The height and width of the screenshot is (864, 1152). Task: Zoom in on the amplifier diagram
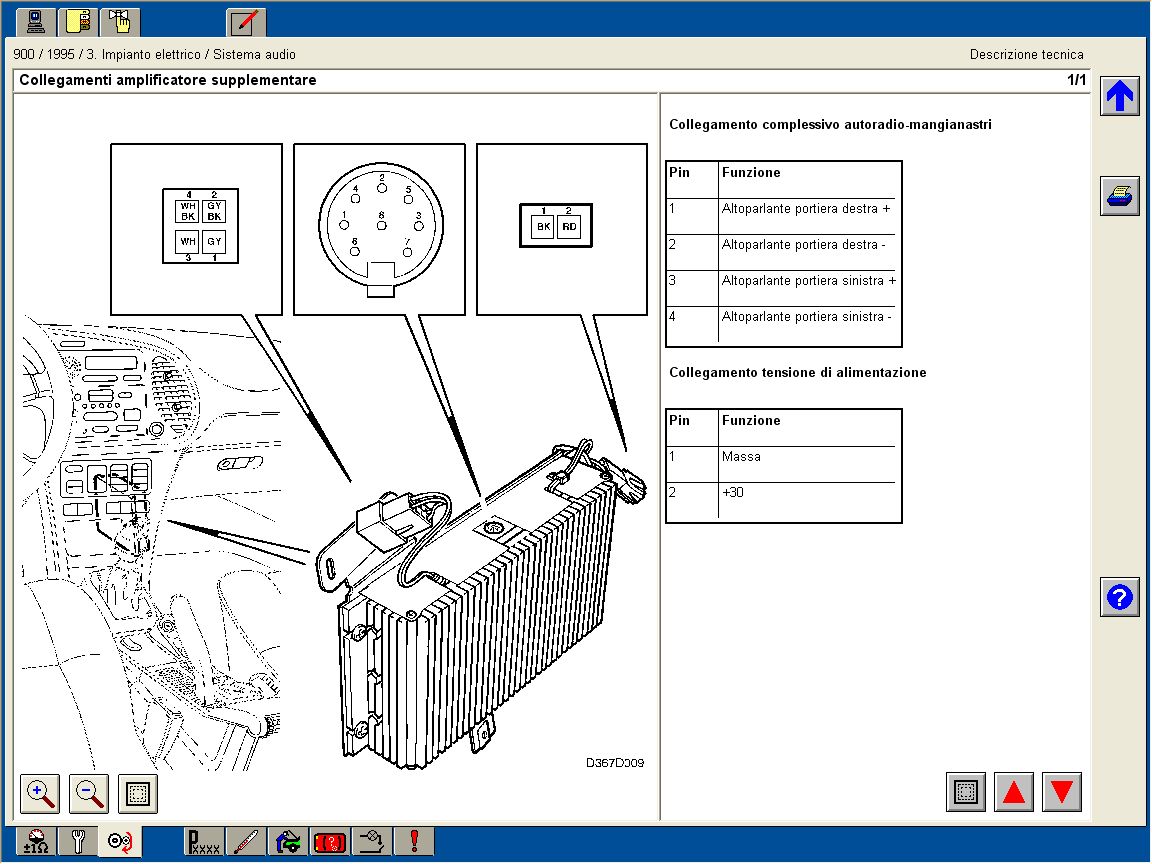click(x=40, y=794)
